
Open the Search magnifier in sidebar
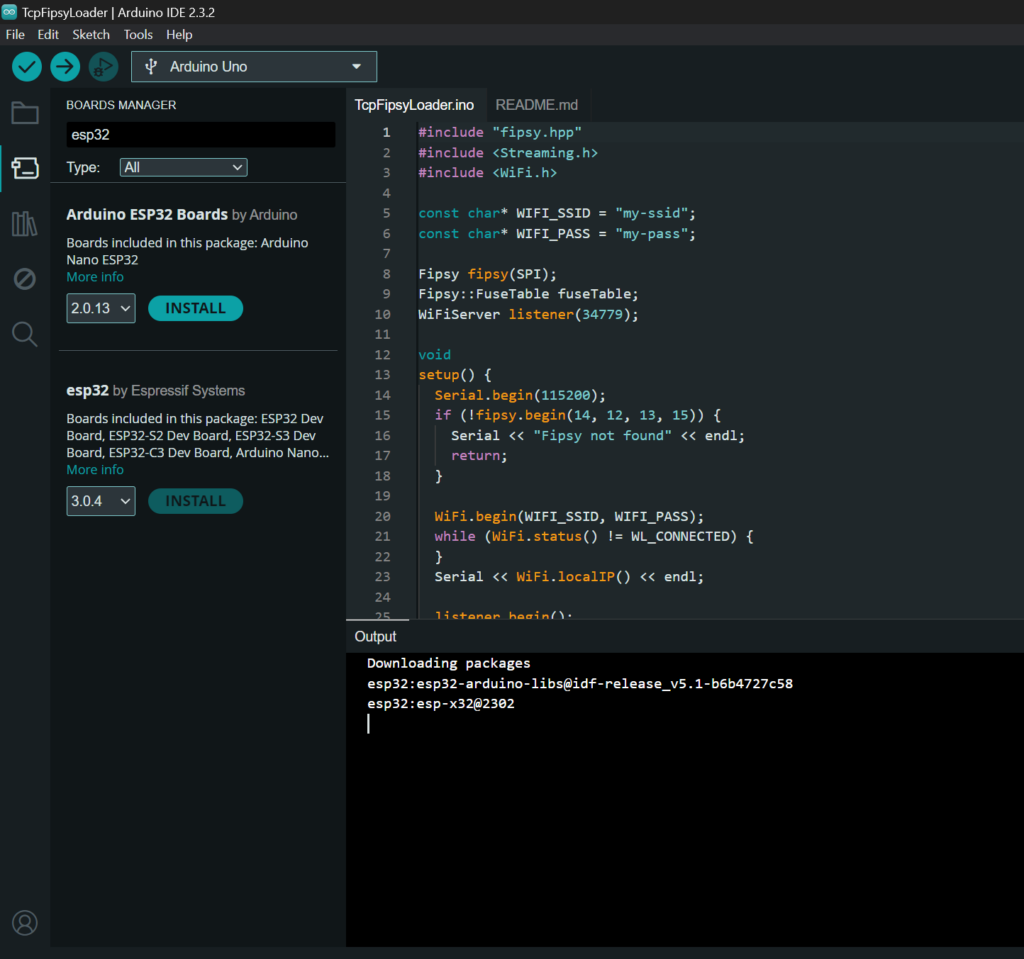point(25,334)
